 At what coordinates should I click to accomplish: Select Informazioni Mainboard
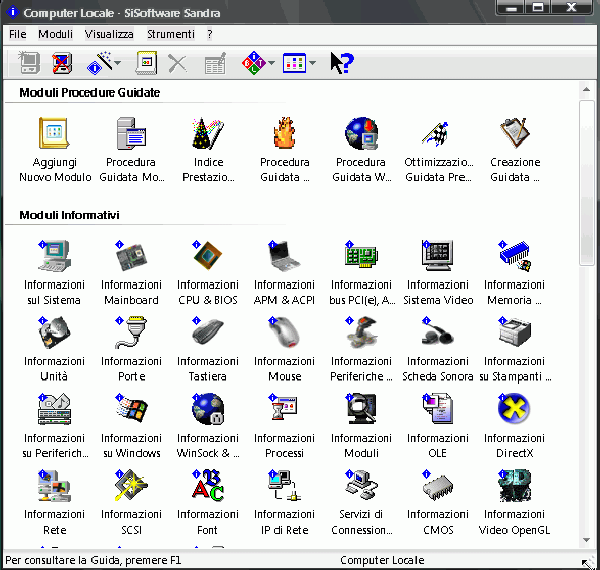tap(131, 273)
